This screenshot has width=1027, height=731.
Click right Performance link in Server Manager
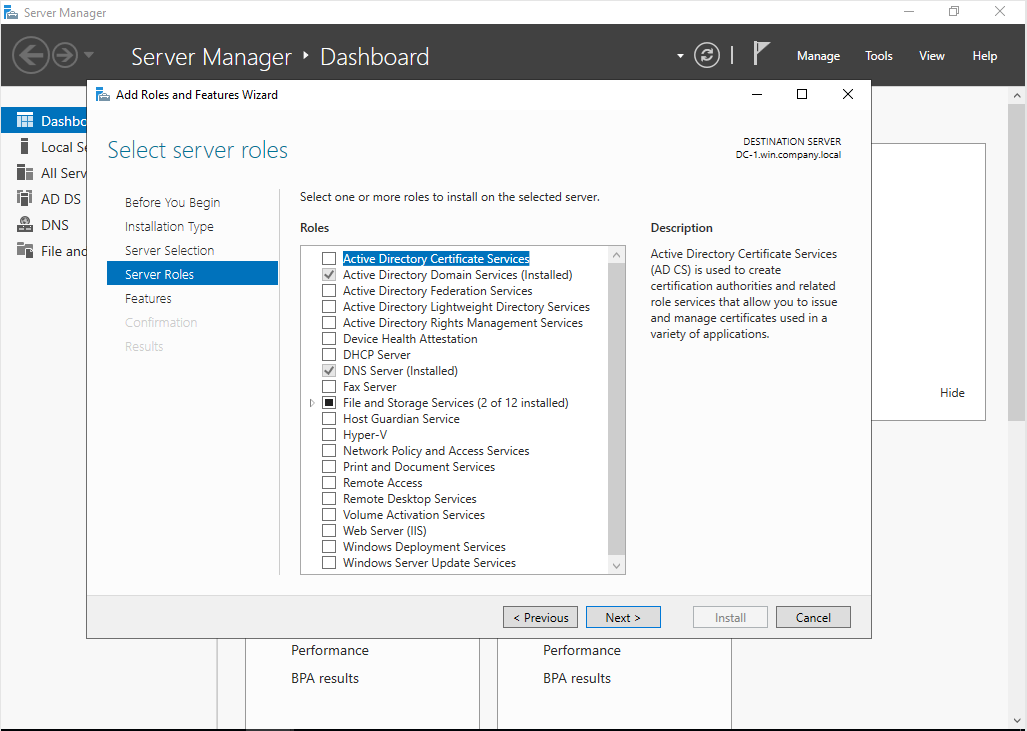(x=582, y=650)
